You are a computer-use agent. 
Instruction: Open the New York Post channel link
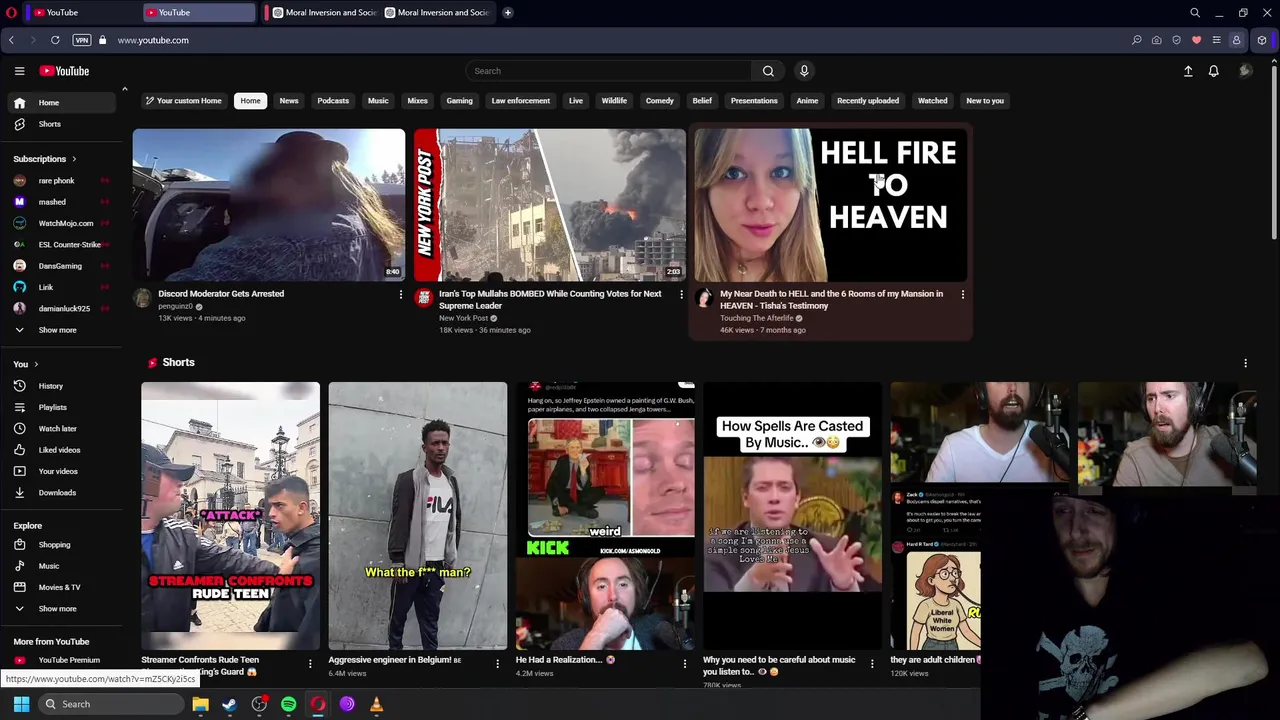[x=464, y=318]
